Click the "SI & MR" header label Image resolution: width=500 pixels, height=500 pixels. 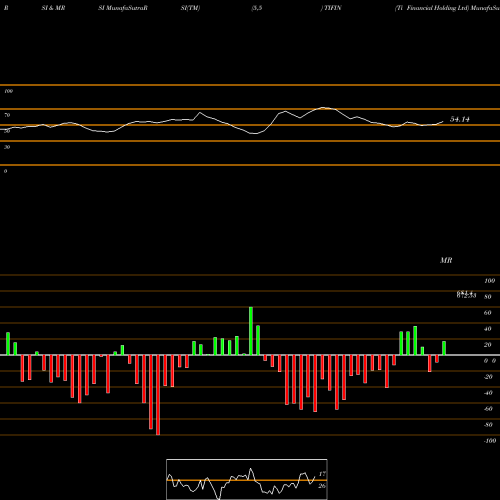point(53,8)
